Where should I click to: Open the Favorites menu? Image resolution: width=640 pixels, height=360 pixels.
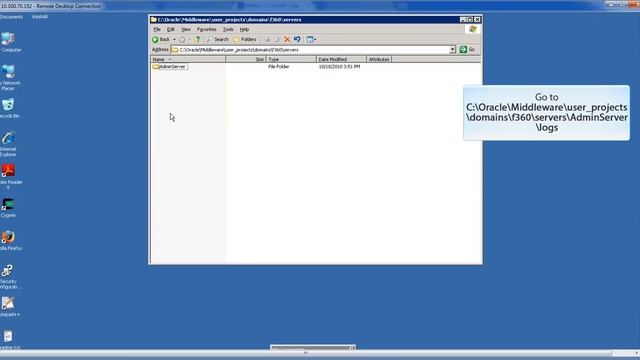pyautogui.click(x=207, y=29)
